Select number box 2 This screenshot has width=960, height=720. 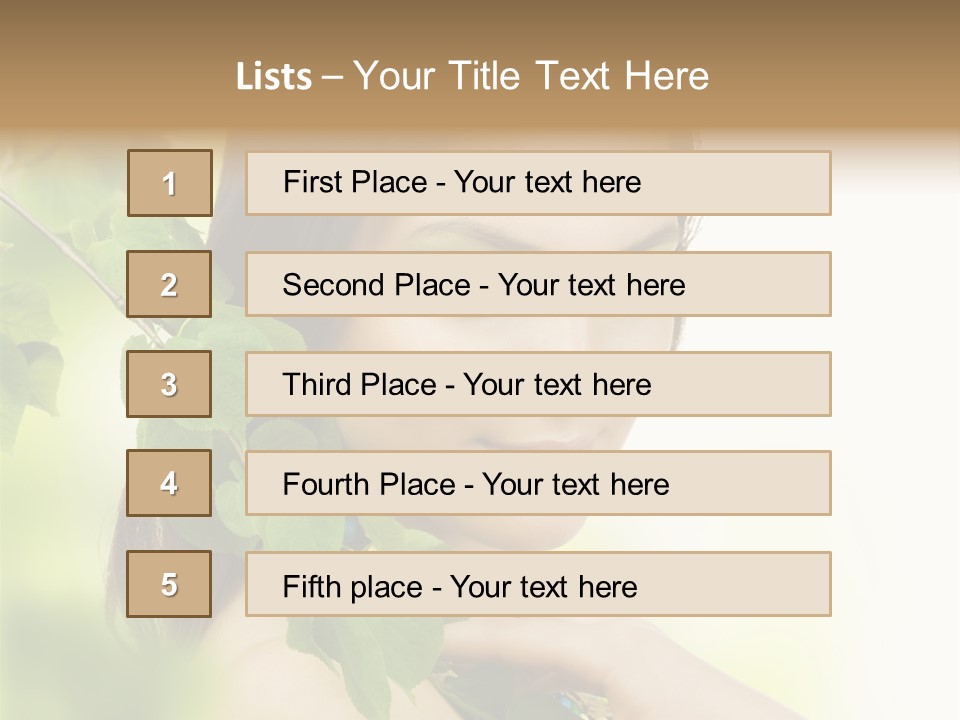(169, 284)
